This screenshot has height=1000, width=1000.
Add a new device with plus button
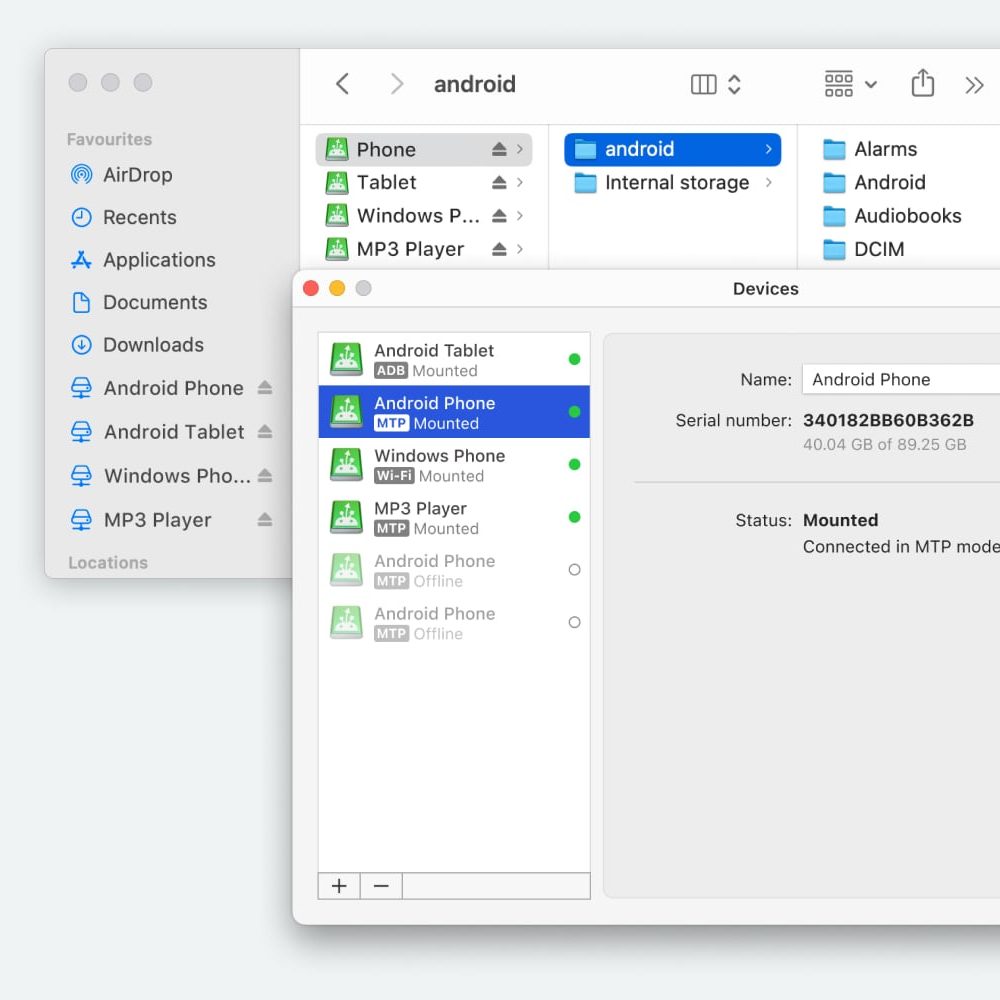339,886
